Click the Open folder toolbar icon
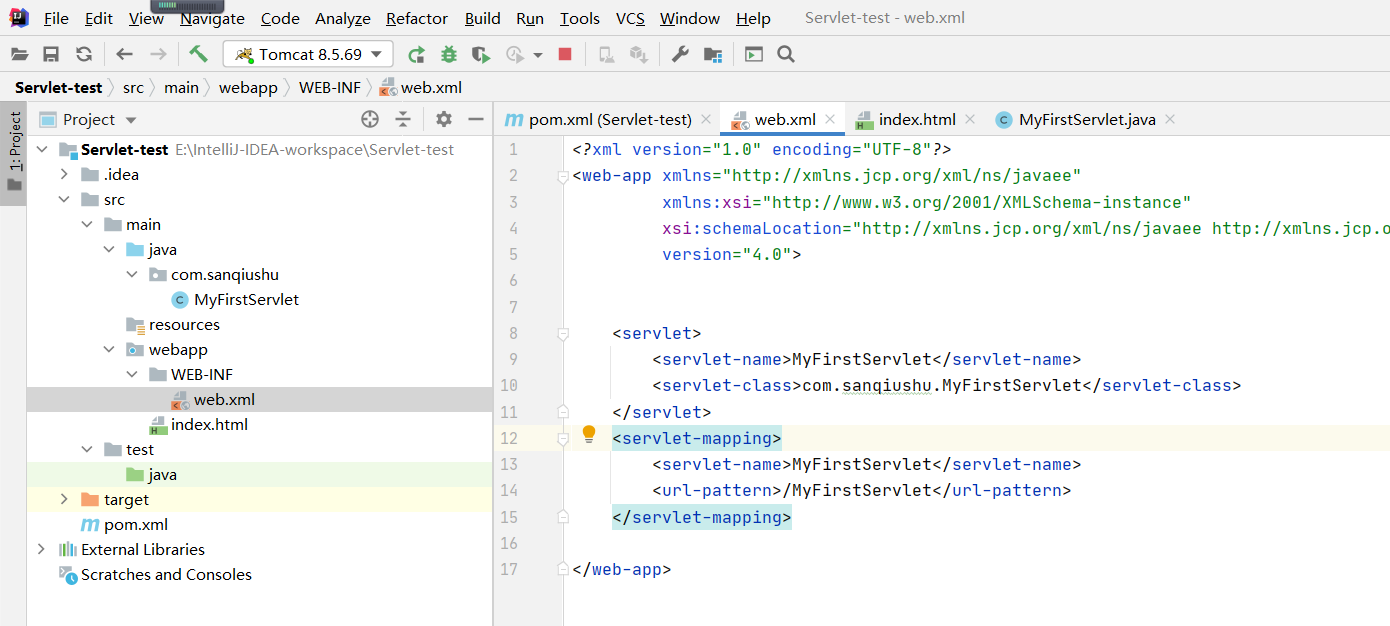 point(19,54)
